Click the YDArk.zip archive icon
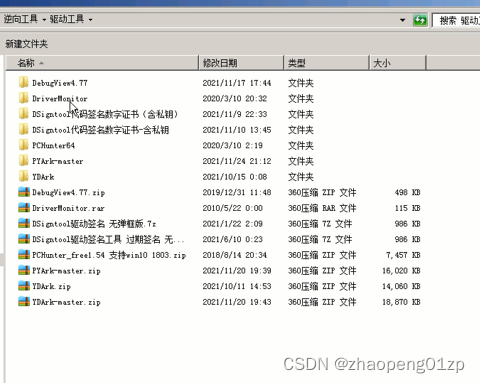 pos(24,286)
